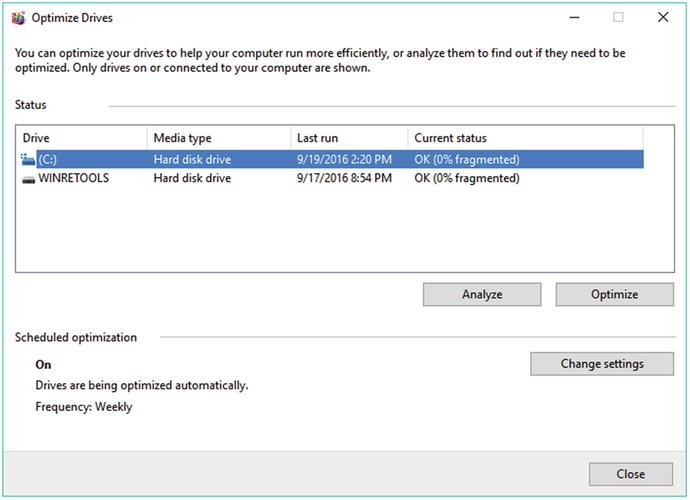Click the Analyze button
Viewport: 690px width, 500px height.
tap(482, 294)
